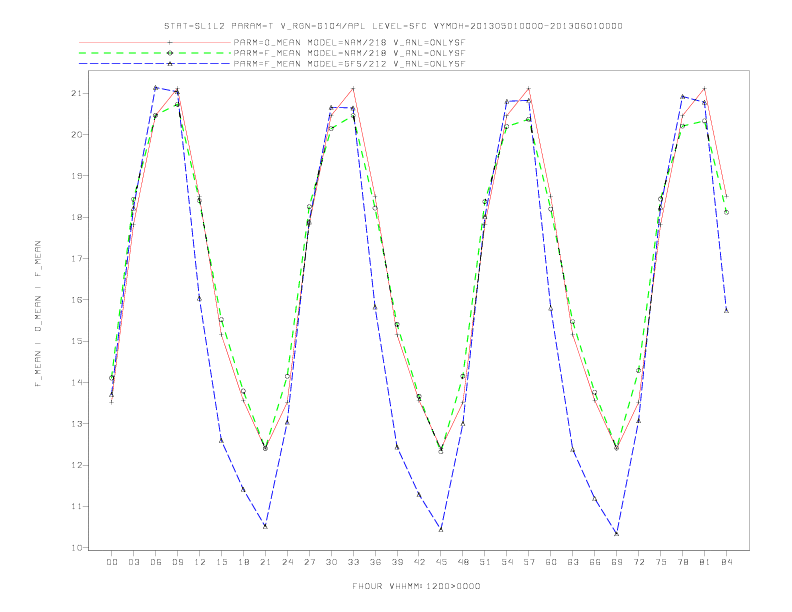Viewport: 792px width, 612px height.
Task: Click x-axis forecast hour label 81
Action: pyautogui.click(x=705, y=562)
